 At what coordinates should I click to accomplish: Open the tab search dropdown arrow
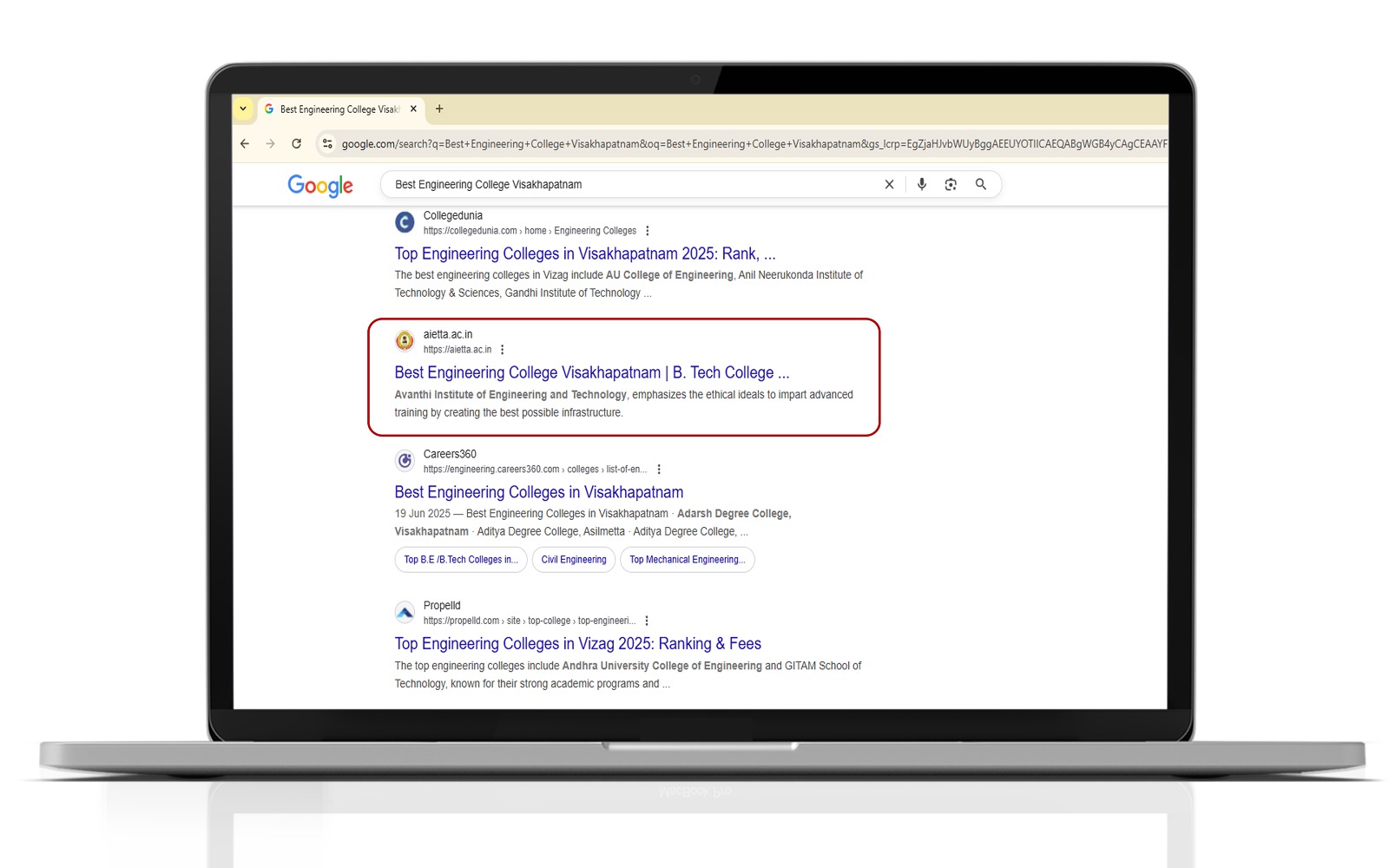[x=243, y=109]
